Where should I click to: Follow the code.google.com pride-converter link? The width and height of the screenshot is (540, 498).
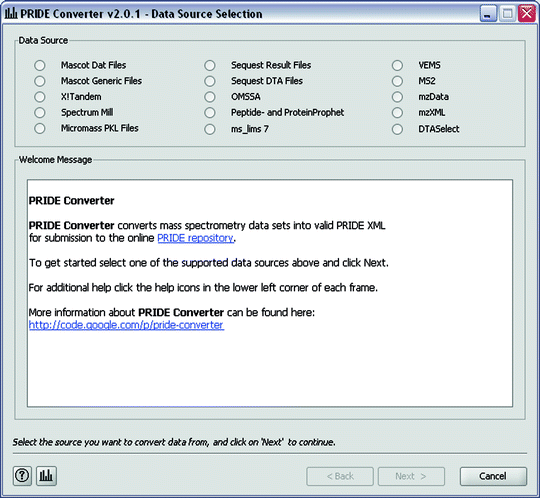pyautogui.click(x=126, y=325)
